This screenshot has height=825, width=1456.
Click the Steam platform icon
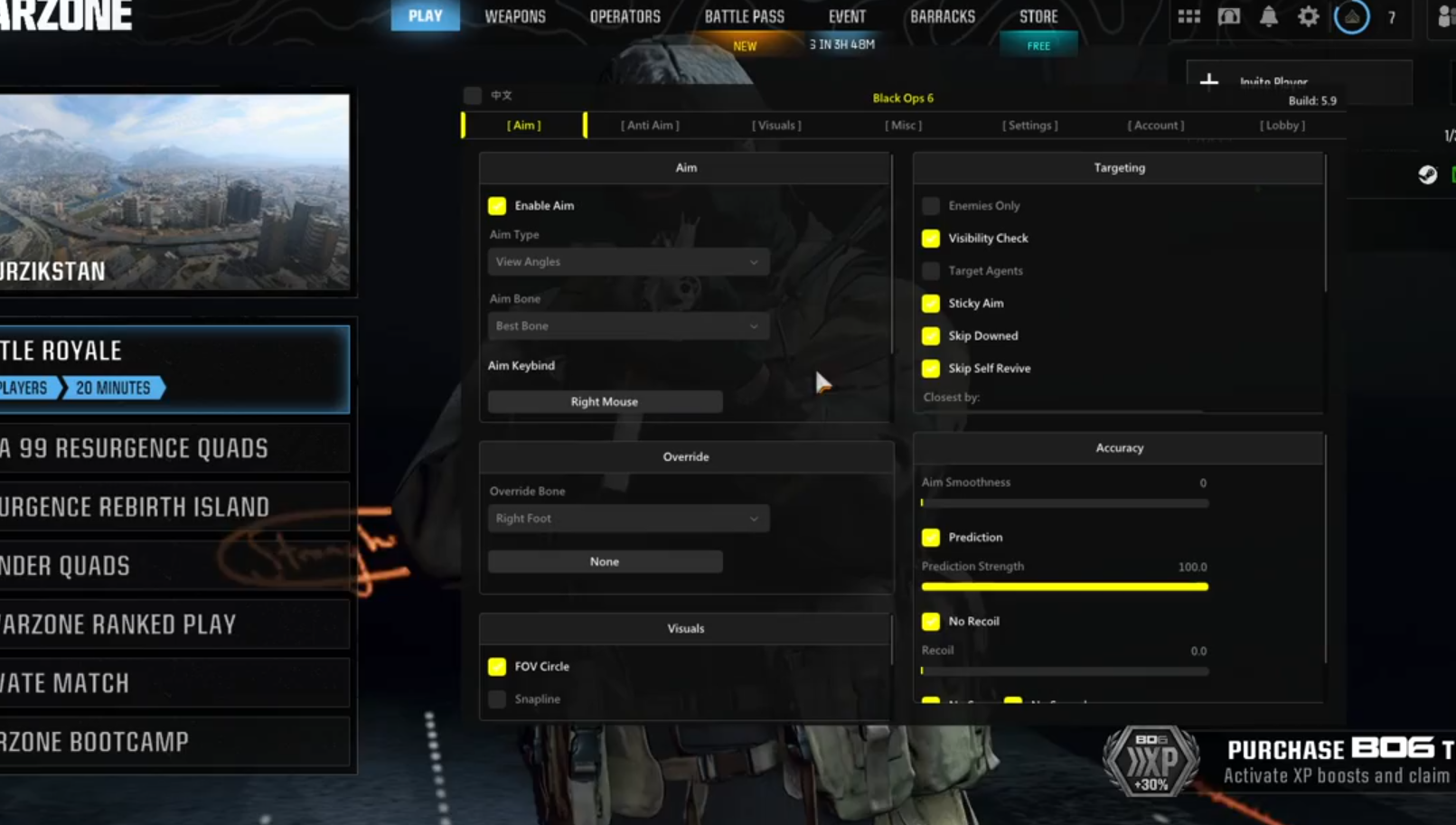1427,174
